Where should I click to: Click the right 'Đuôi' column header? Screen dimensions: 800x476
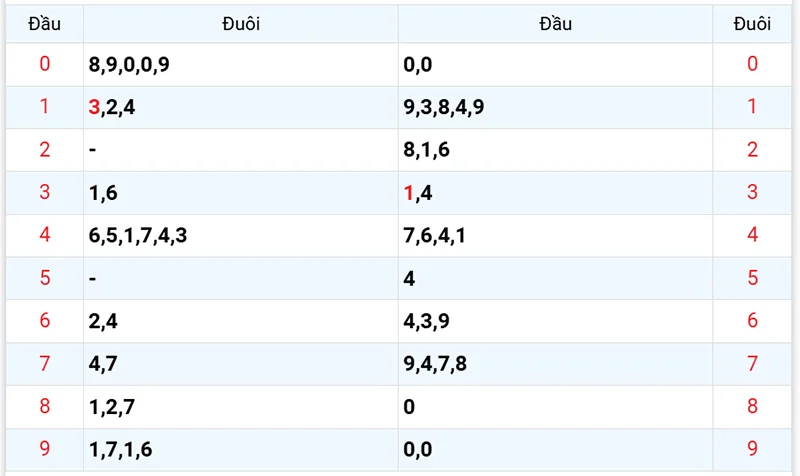coord(752,24)
